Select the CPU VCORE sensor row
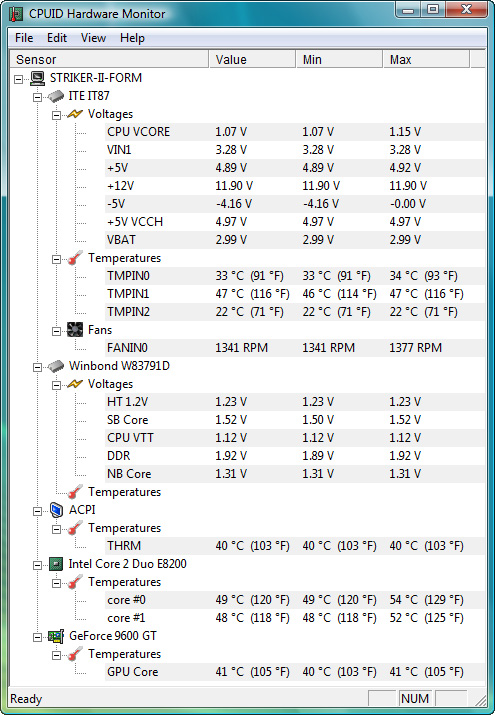 [x=294, y=132]
